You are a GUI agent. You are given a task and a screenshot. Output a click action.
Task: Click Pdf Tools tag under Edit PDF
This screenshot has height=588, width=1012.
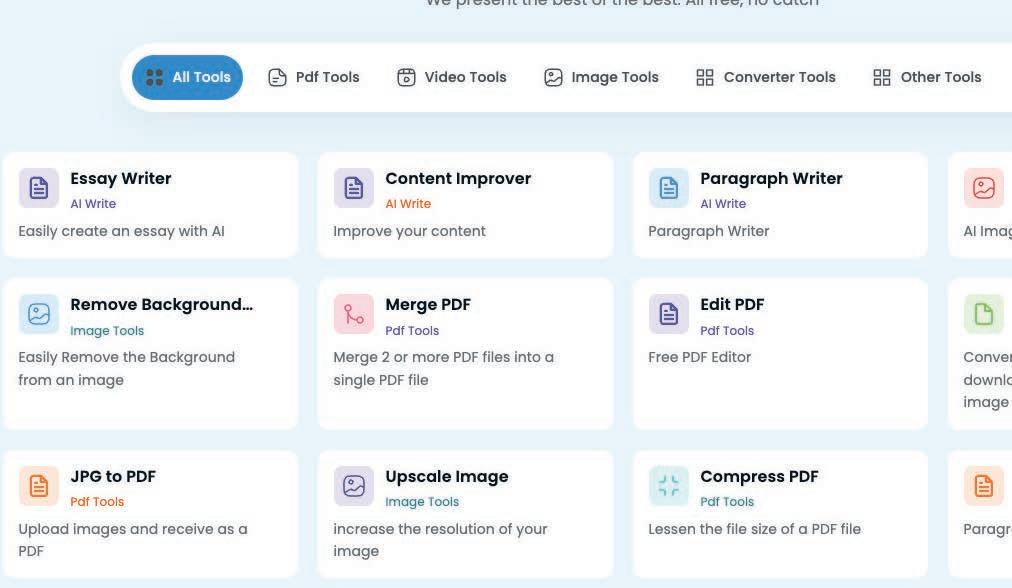pyautogui.click(x=727, y=330)
